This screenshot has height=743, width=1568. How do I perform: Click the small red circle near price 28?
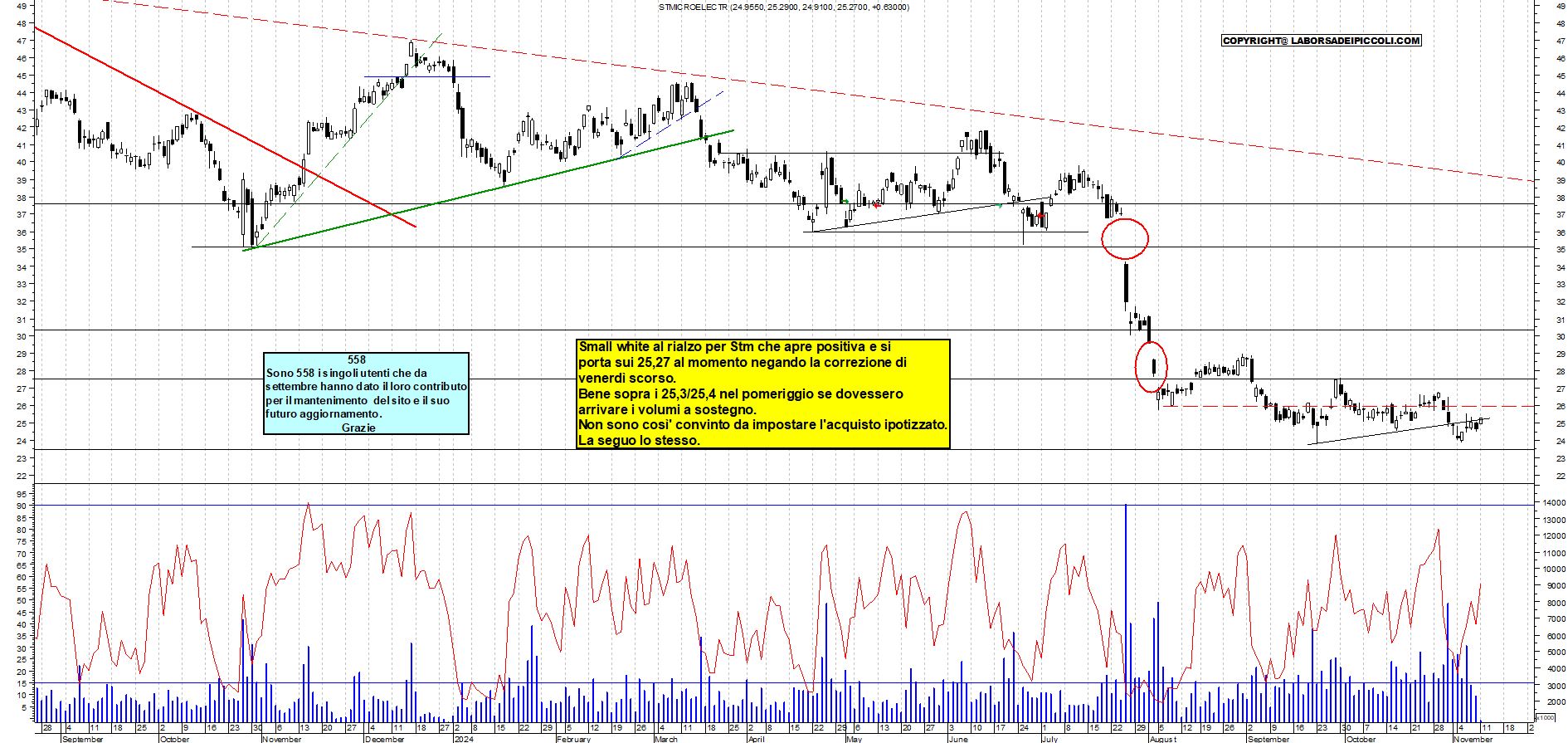tap(1152, 367)
